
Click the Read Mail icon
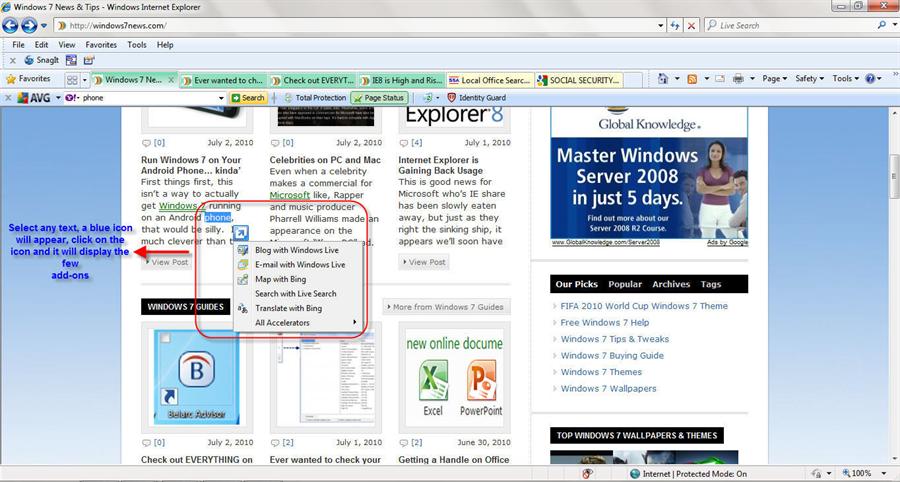pos(720,79)
